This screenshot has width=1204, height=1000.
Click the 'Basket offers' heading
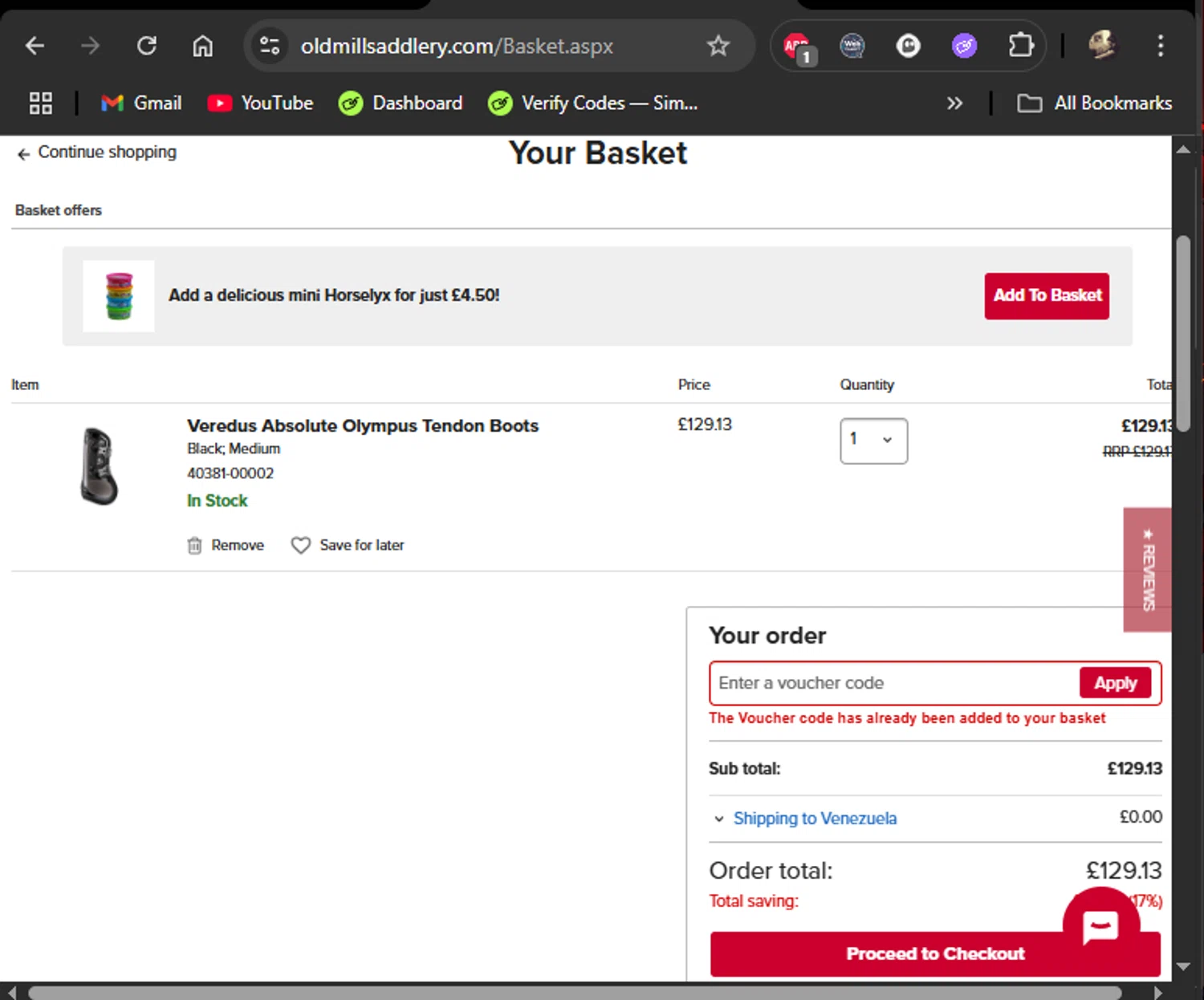pyautogui.click(x=59, y=210)
